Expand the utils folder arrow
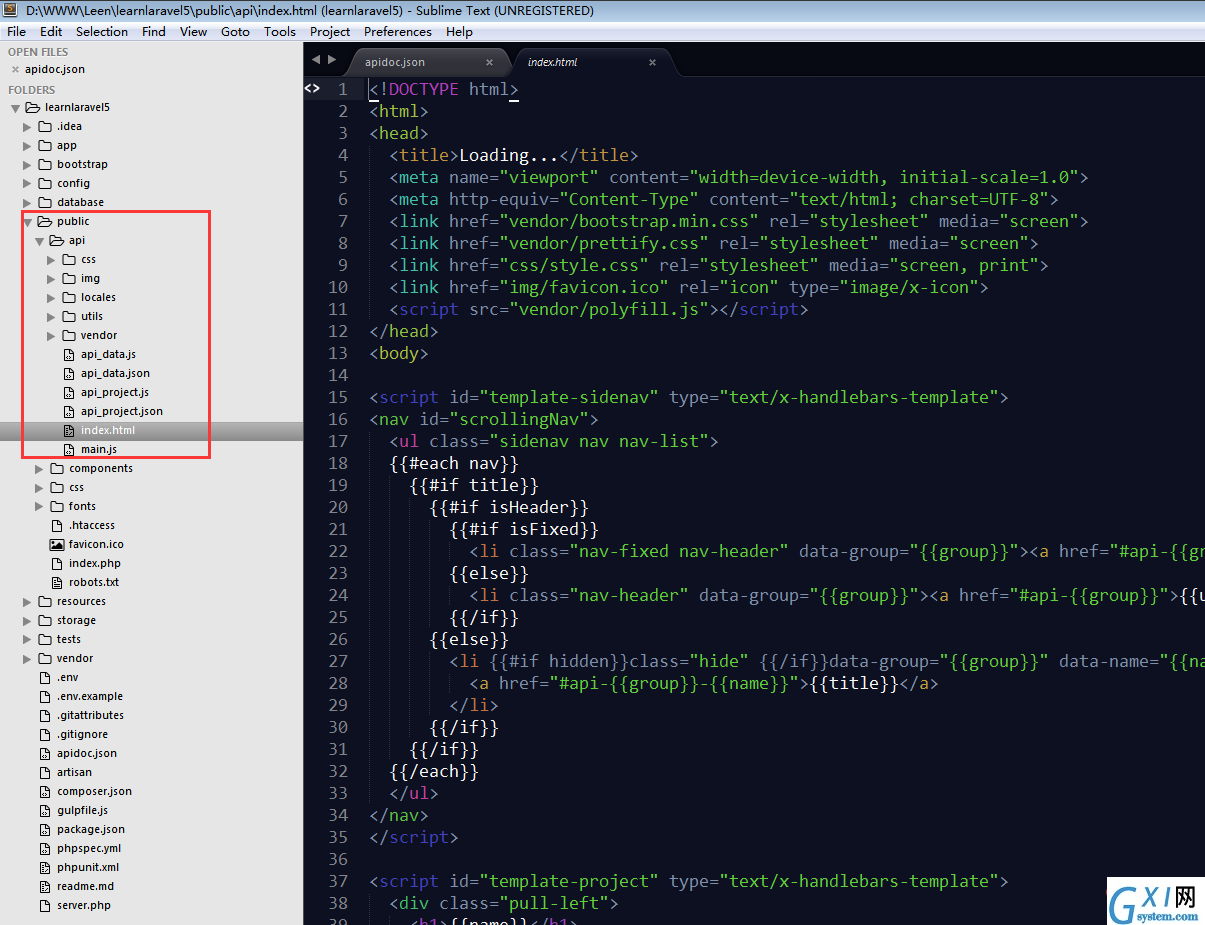The image size is (1205, 925). tap(52, 316)
